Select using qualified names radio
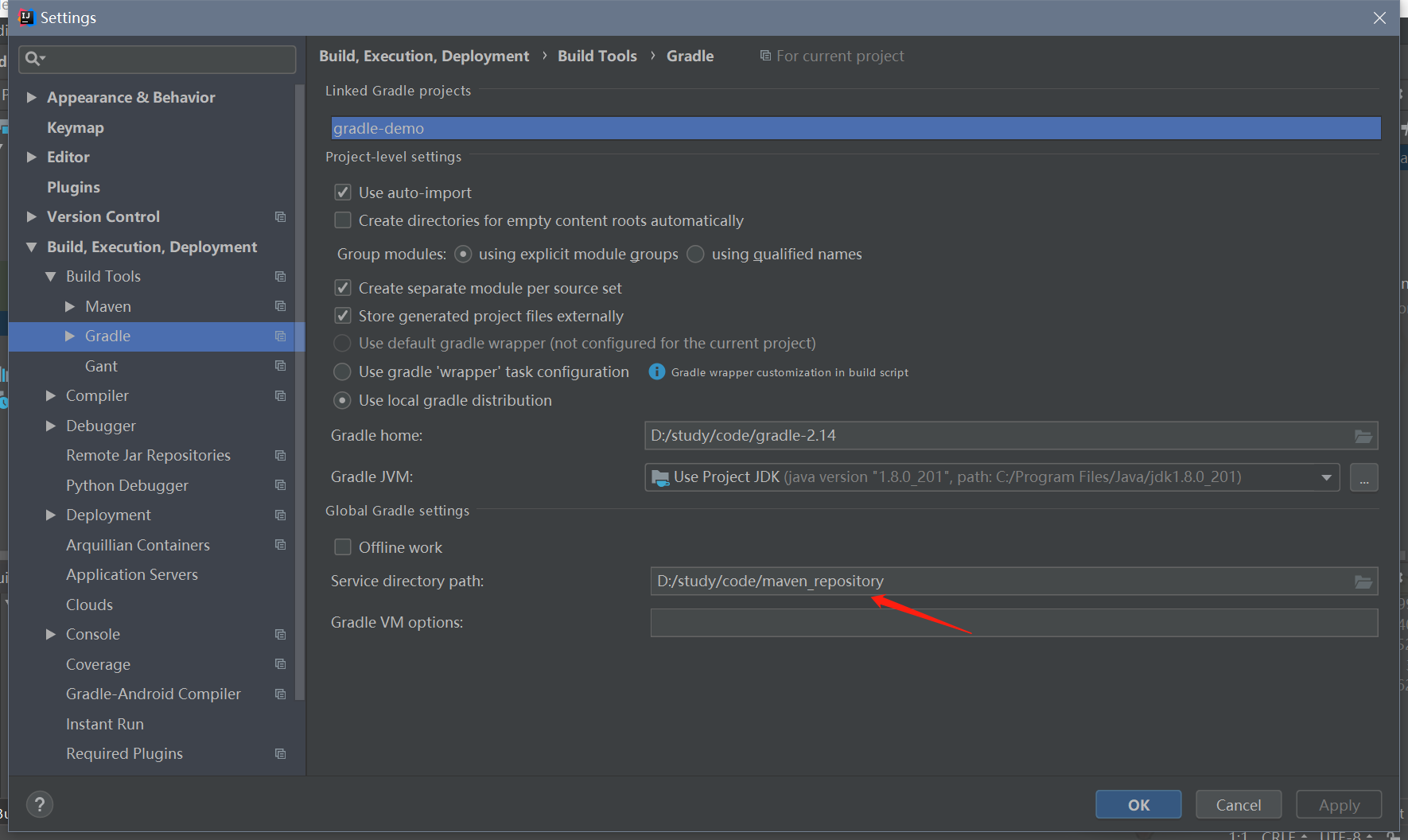The width and height of the screenshot is (1408, 840). (x=695, y=254)
